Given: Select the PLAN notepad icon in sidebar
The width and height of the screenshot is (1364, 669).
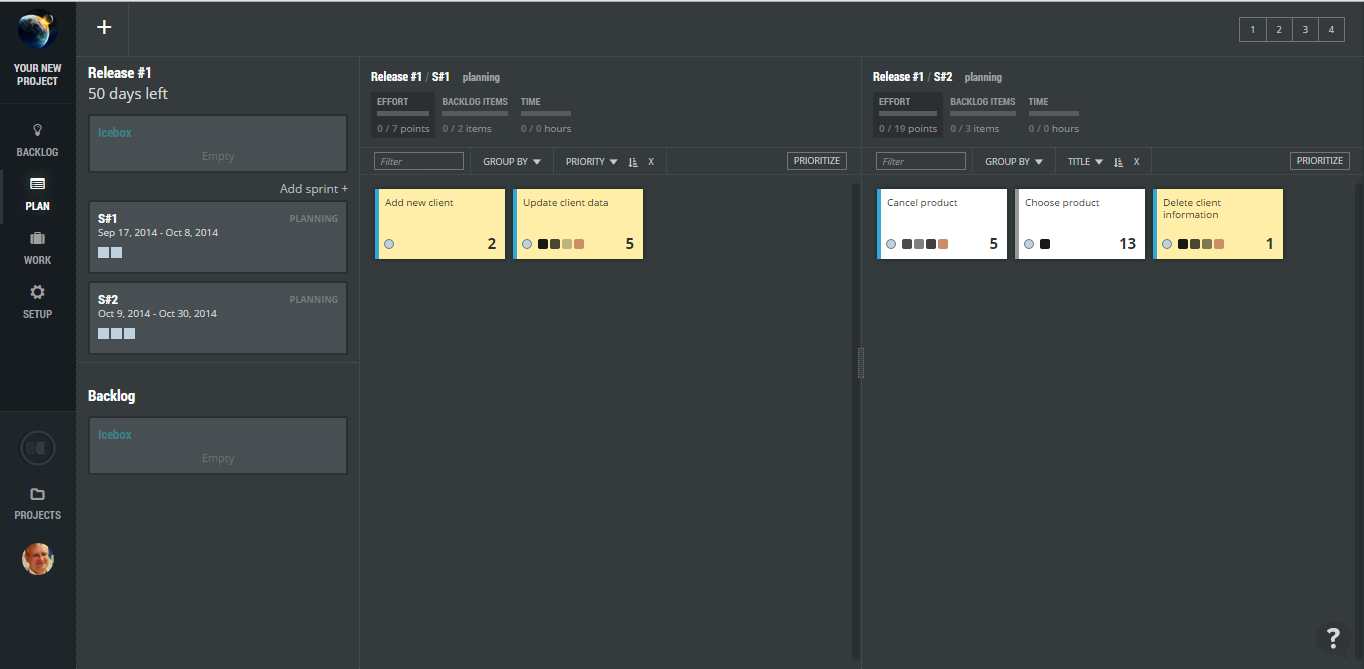Looking at the screenshot, I should tap(37, 192).
